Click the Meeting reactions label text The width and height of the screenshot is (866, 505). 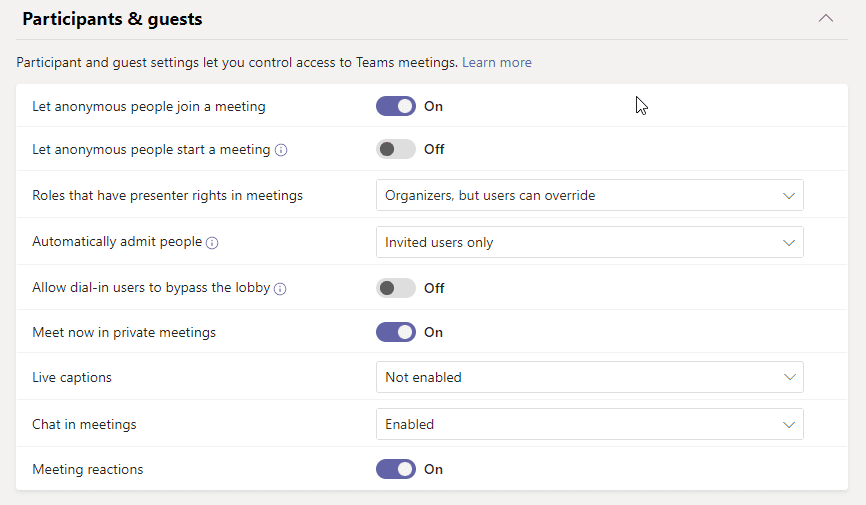[x=88, y=469]
